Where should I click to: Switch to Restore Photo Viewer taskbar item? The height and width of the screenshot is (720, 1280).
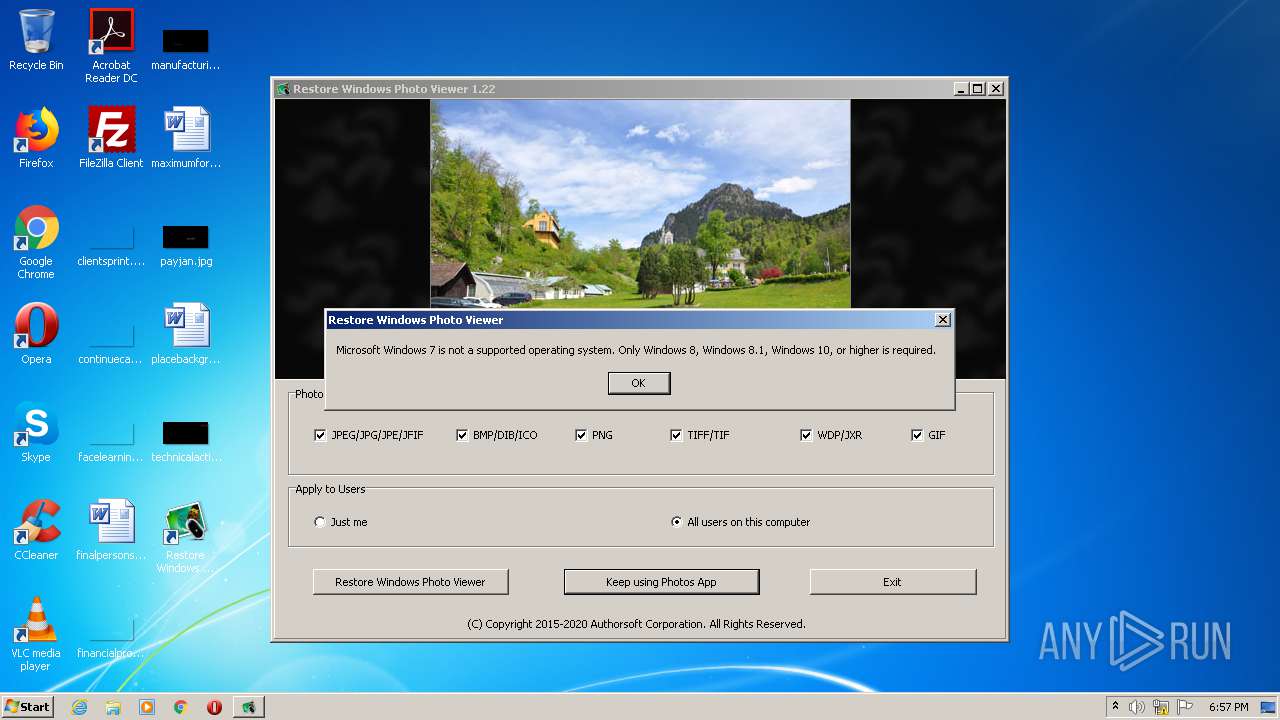pyautogui.click(x=248, y=707)
